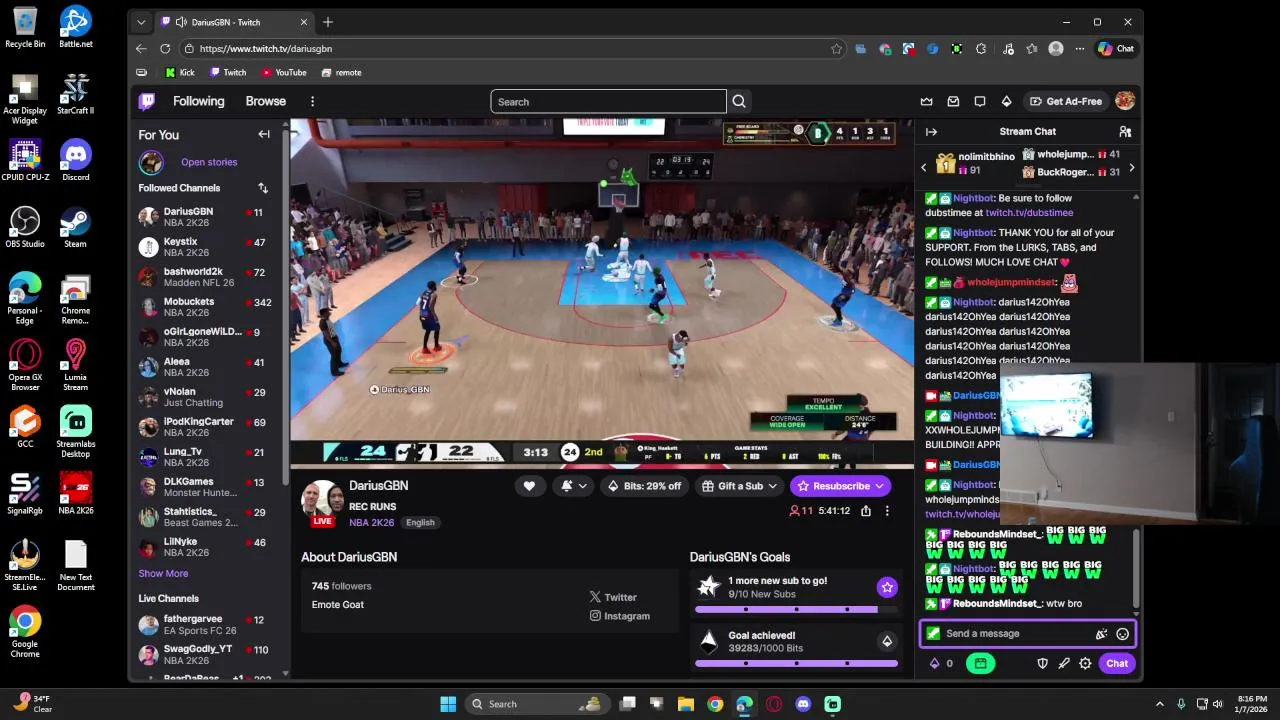1280x720 pixels.
Task: Open the Instagram link
Action: point(620,616)
